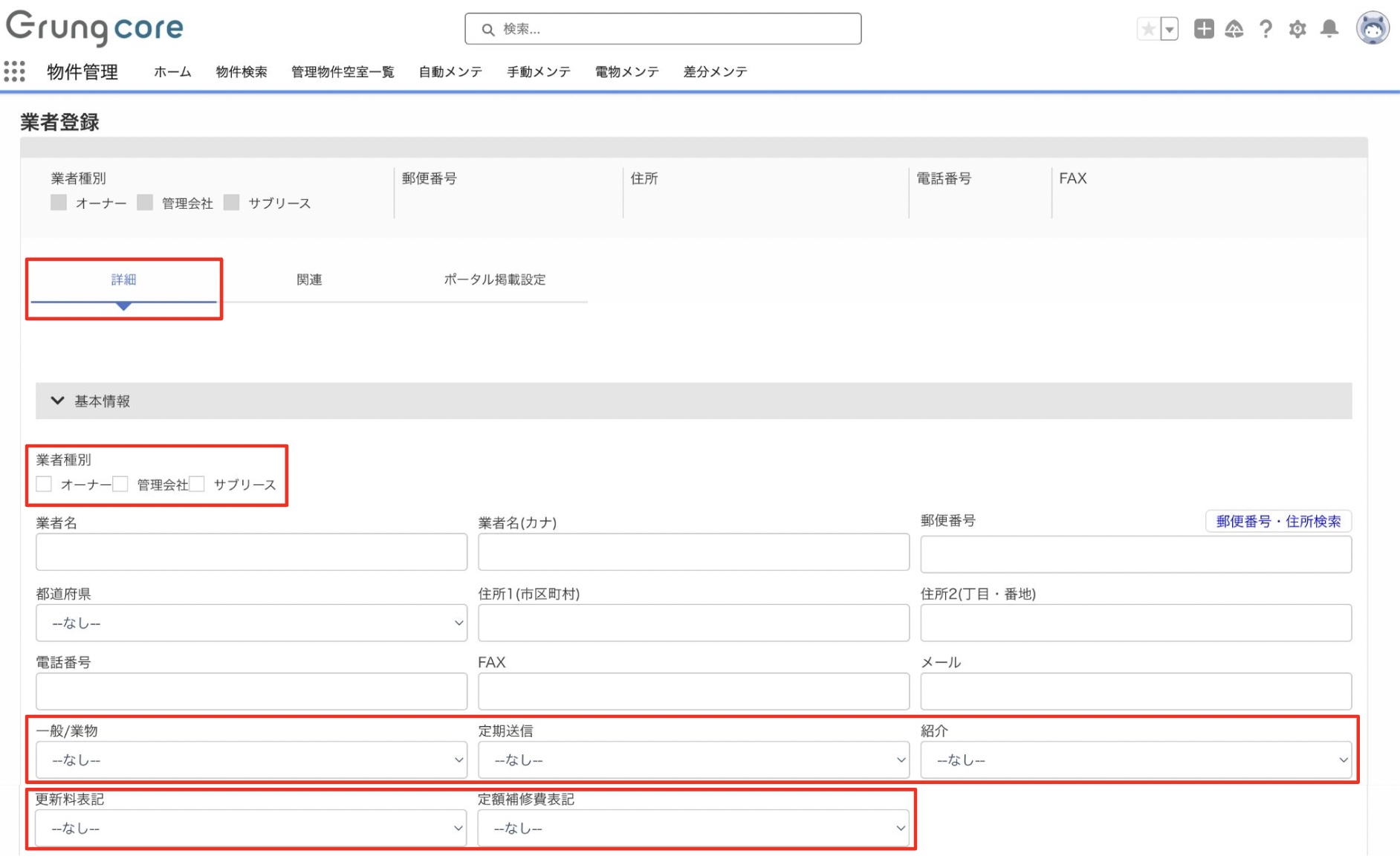Expand the 一般/業物 dropdown
This screenshot has width=1400, height=868.
point(251,760)
